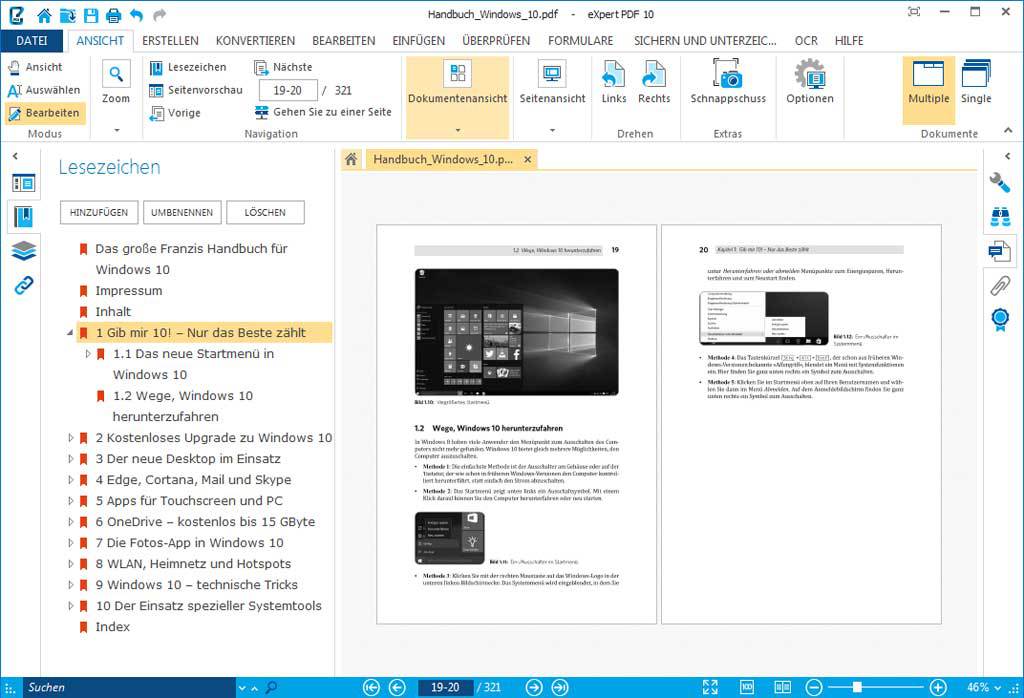Open the KONVERTIEREN ribbon tab
This screenshot has width=1024, height=698.
click(x=255, y=41)
